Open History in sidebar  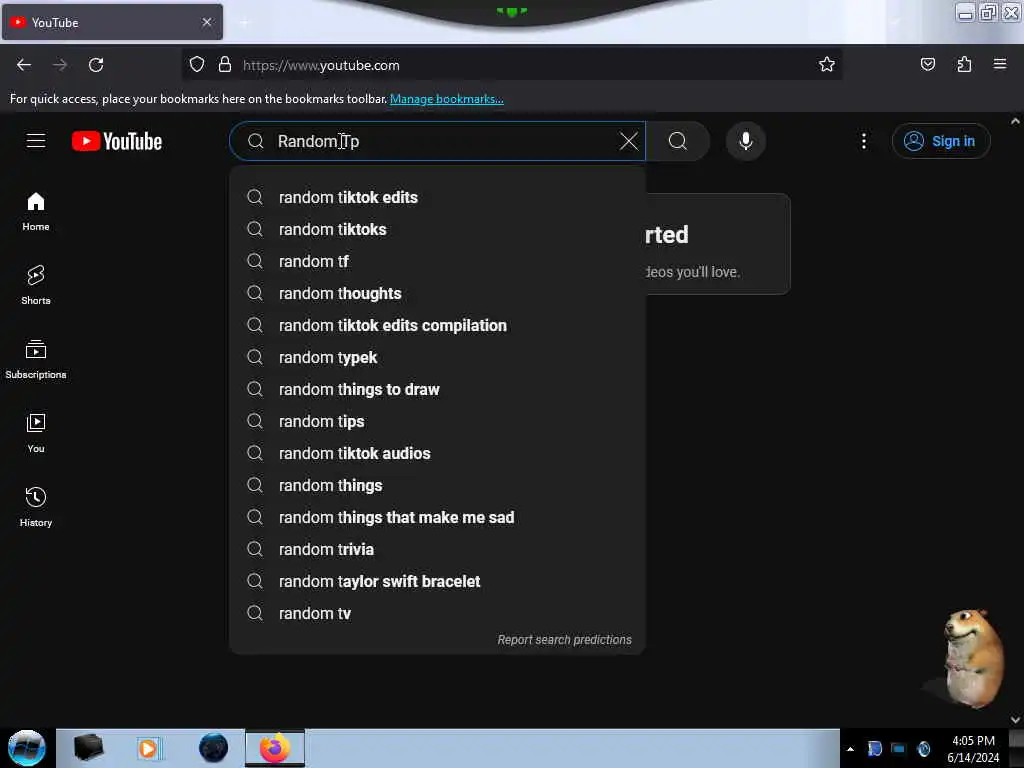(x=36, y=507)
